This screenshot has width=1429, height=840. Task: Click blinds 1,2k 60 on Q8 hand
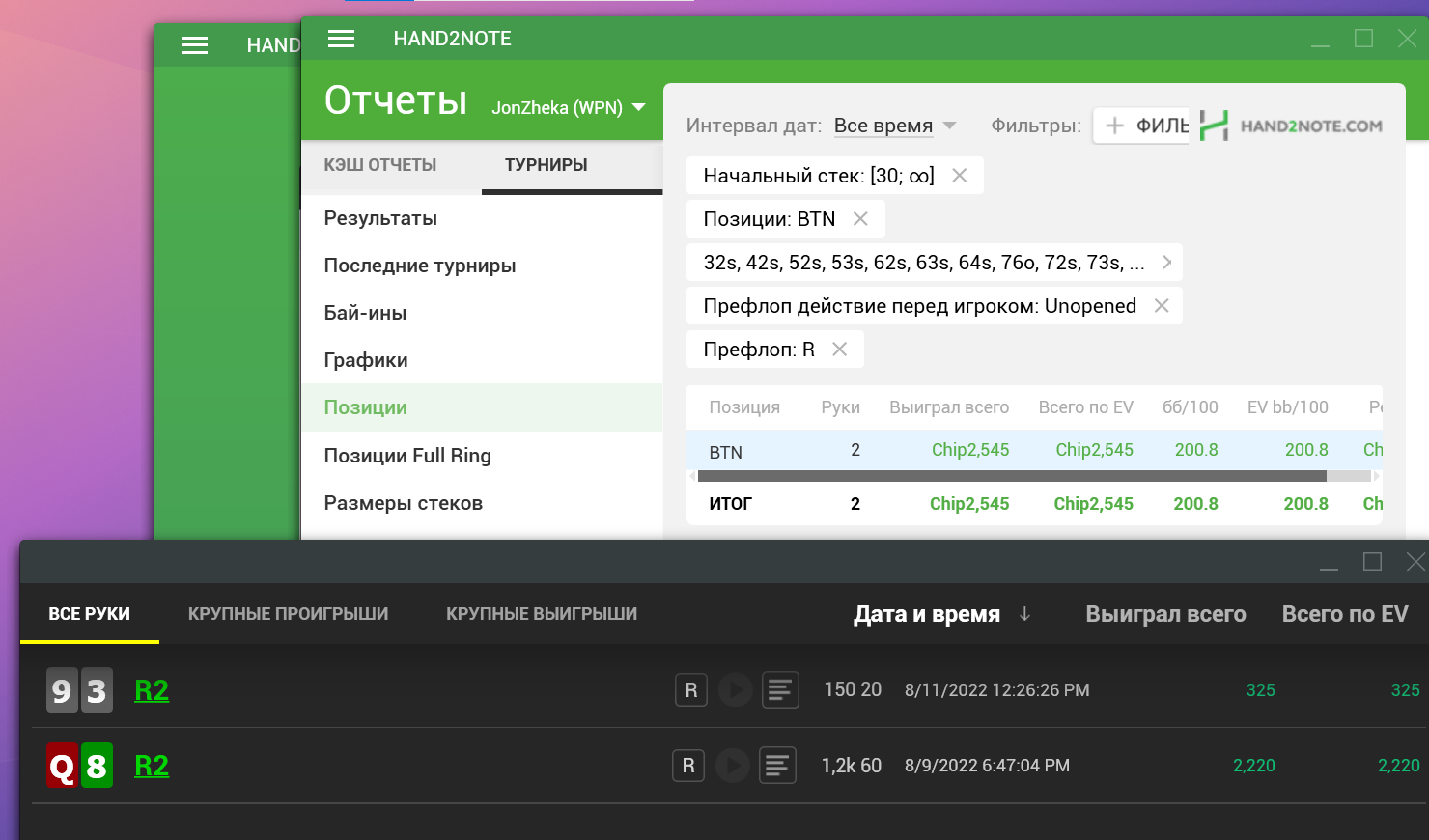851,766
